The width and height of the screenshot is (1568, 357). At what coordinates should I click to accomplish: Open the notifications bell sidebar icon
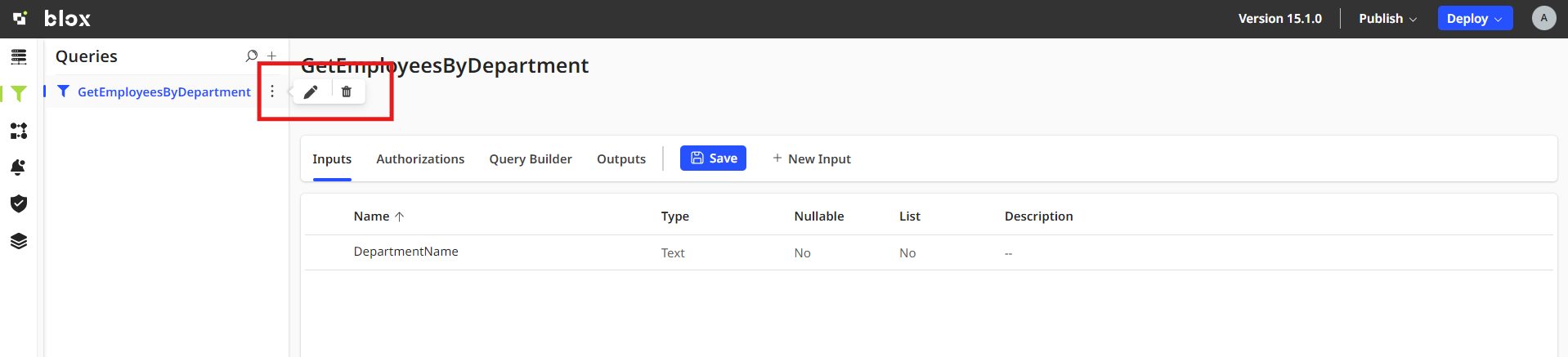(x=19, y=167)
